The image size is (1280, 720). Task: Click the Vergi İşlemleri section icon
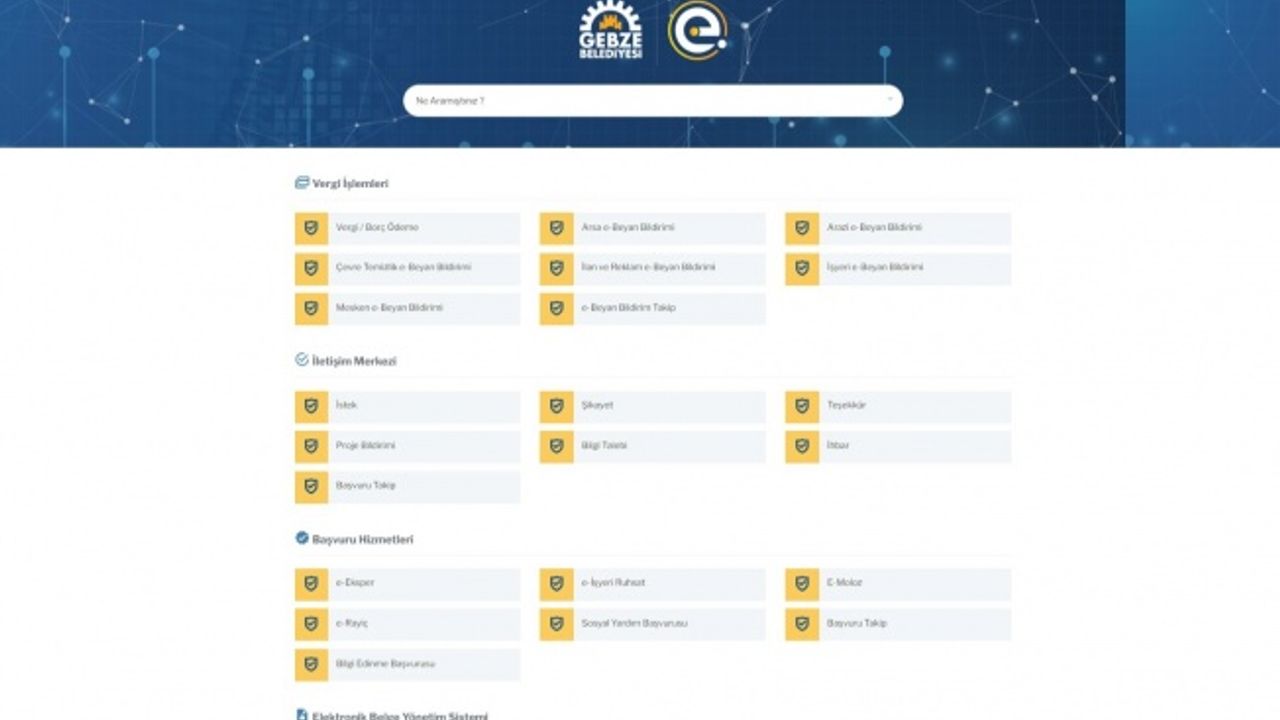click(x=302, y=183)
